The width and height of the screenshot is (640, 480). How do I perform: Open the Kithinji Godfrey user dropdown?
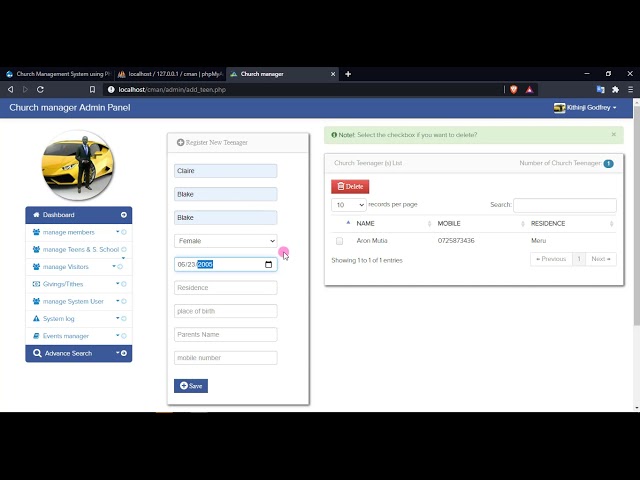click(x=585, y=108)
